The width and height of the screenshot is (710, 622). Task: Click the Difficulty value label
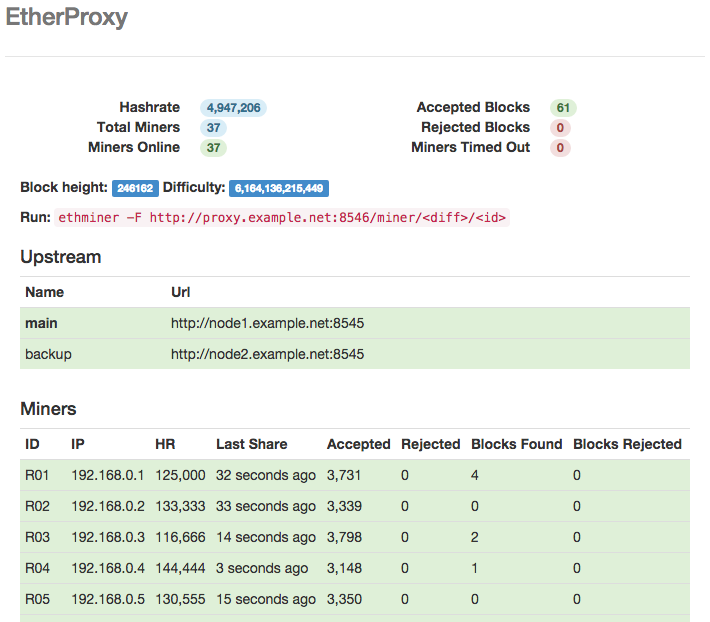pyautogui.click(x=279, y=188)
